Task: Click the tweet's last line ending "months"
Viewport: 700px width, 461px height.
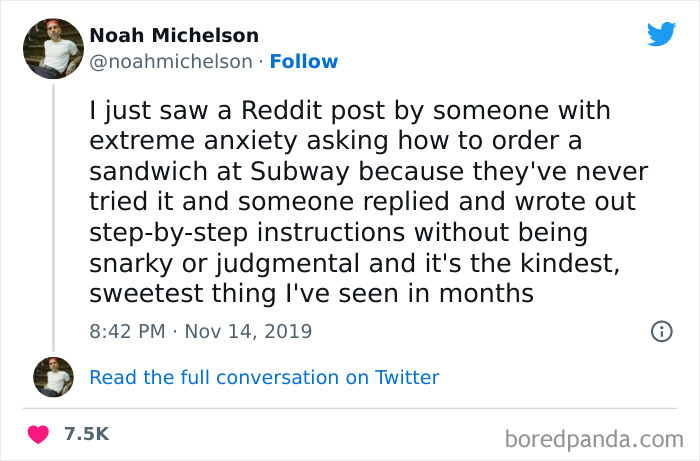Action: [x=312, y=293]
